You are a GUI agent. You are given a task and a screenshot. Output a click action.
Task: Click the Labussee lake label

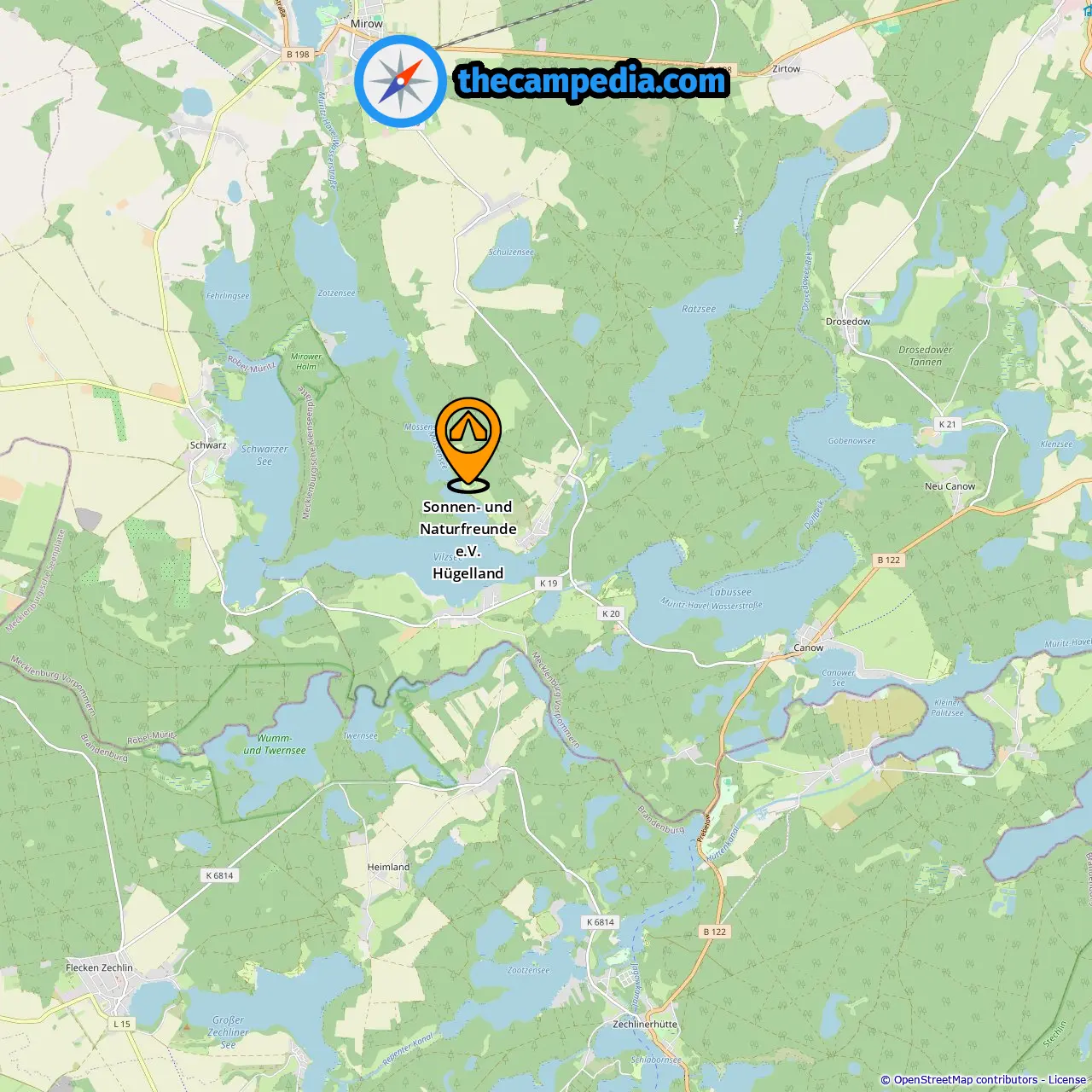[731, 592]
